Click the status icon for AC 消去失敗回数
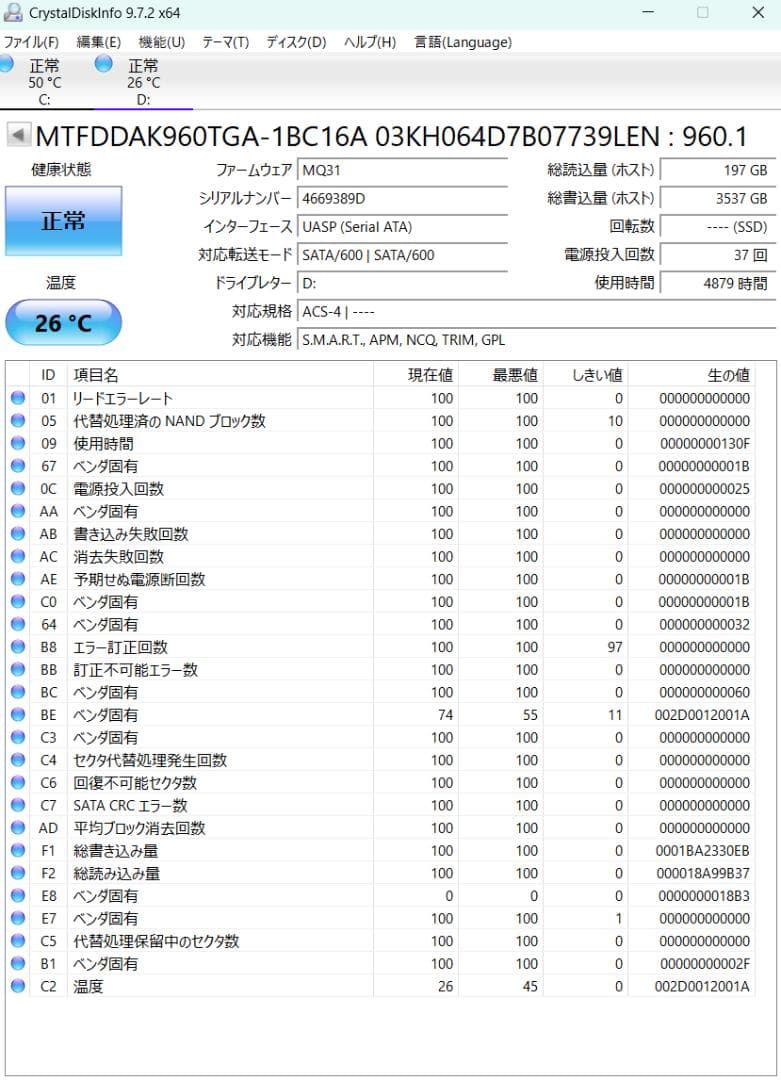The height and width of the screenshot is (1080, 781). pos(18,556)
